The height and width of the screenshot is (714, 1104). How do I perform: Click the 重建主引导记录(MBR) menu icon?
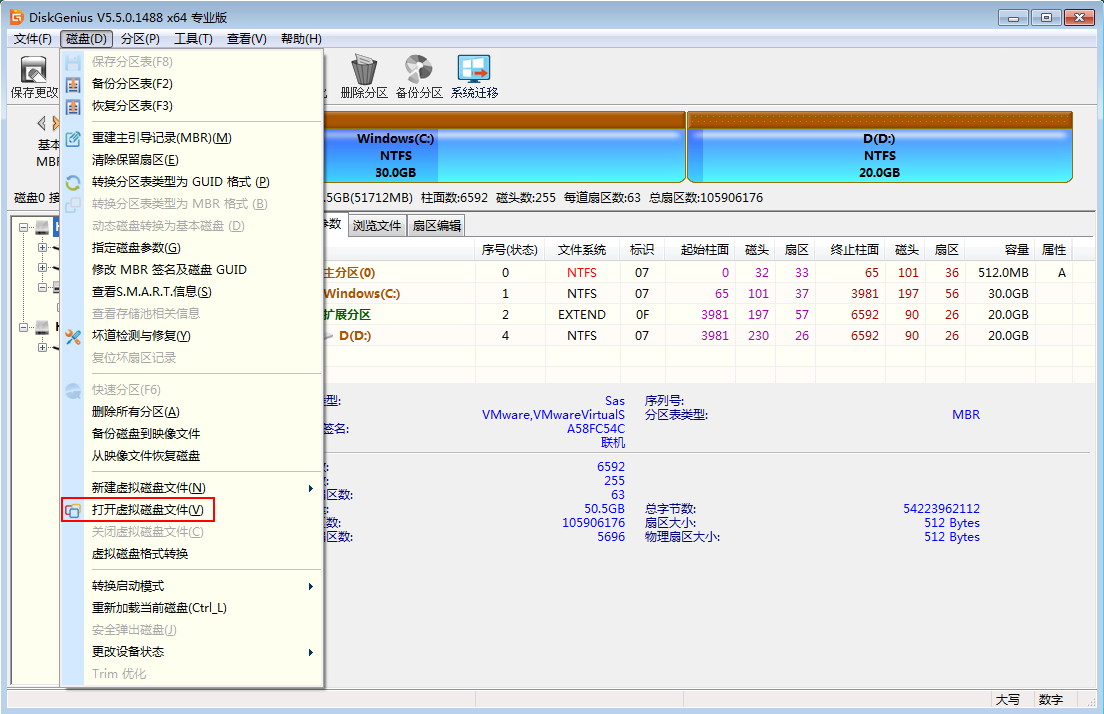click(x=73, y=138)
